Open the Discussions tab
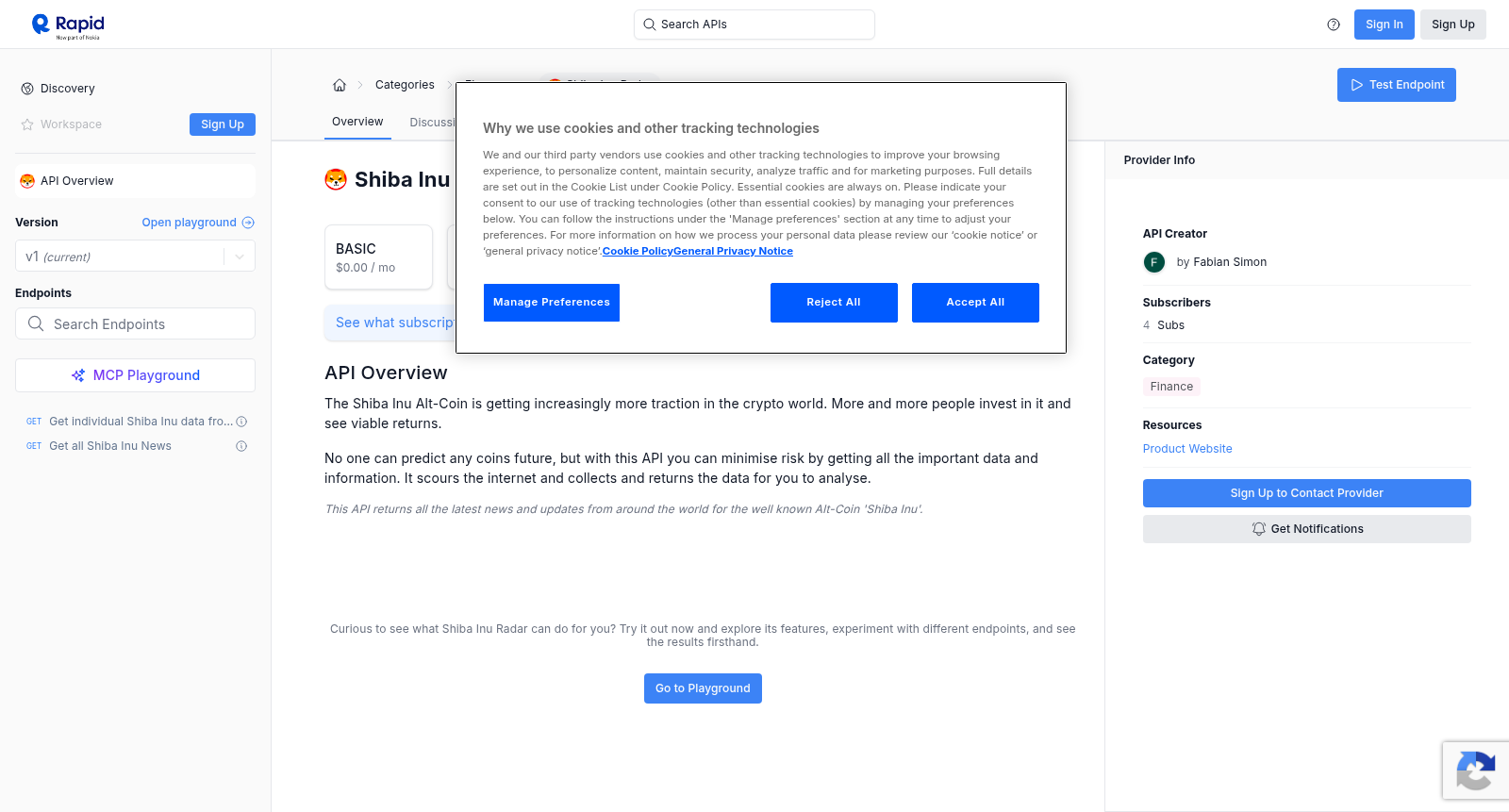Image resolution: width=1509 pixels, height=812 pixels. pyautogui.click(x=433, y=123)
